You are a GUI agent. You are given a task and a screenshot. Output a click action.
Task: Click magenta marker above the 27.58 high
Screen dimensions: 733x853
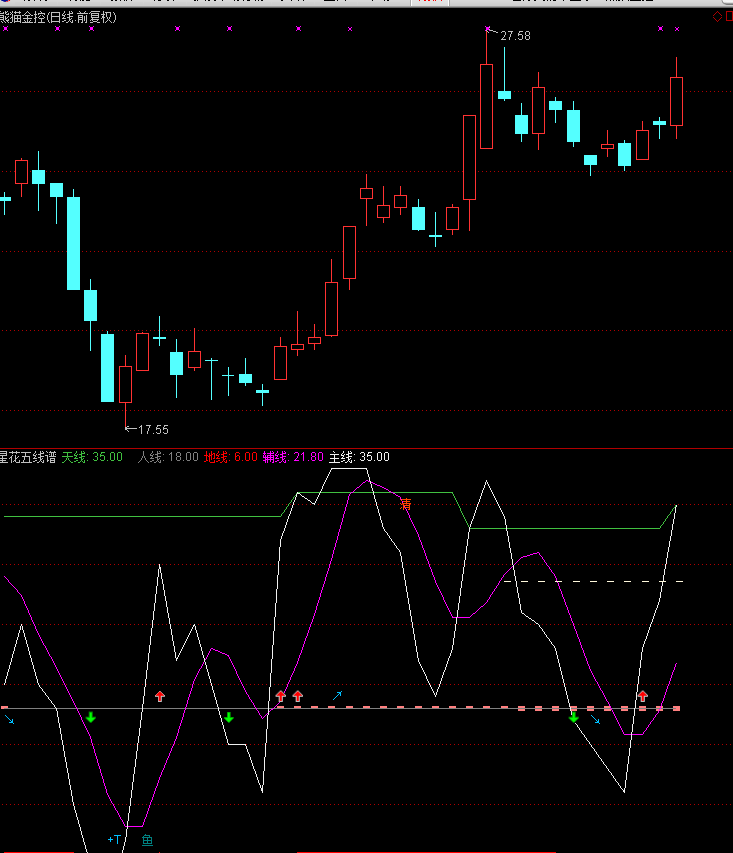pyautogui.click(x=488, y=28)
